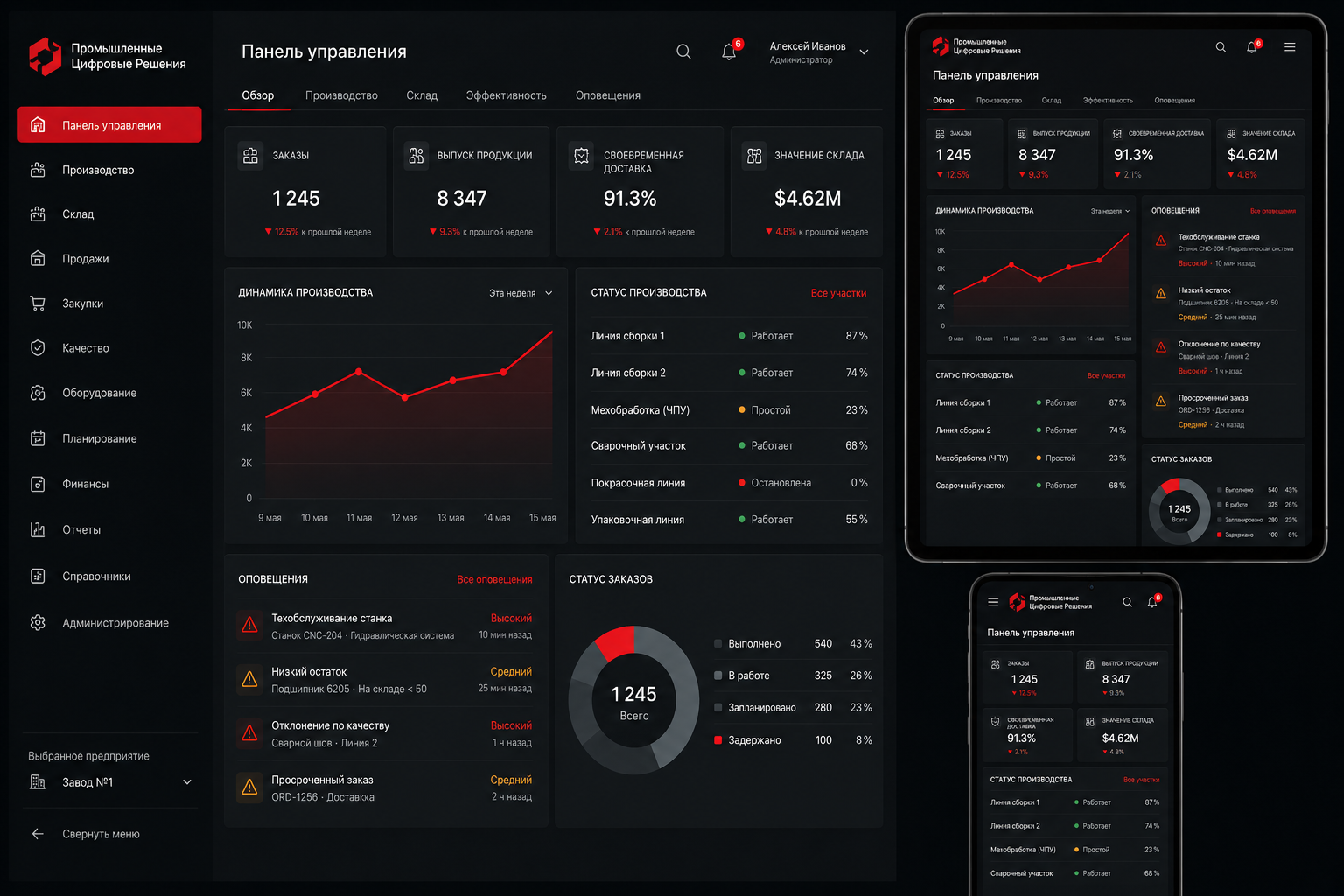Click 14 мая data point on desktop chart
This screenshot has width=1344, height=896.
coord(503,372)
